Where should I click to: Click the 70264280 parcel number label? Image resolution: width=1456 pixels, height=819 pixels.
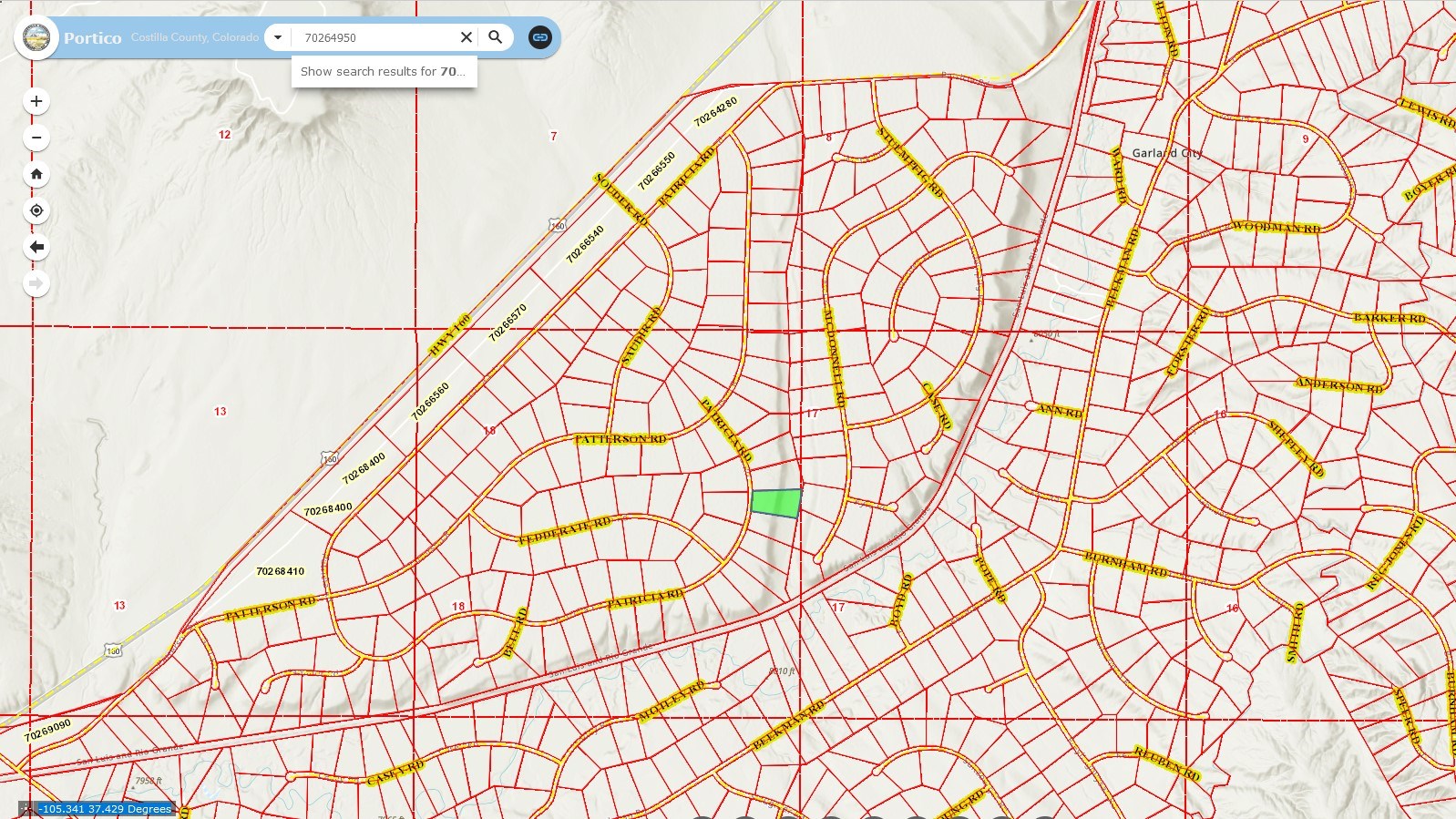[x=715, y=112]
